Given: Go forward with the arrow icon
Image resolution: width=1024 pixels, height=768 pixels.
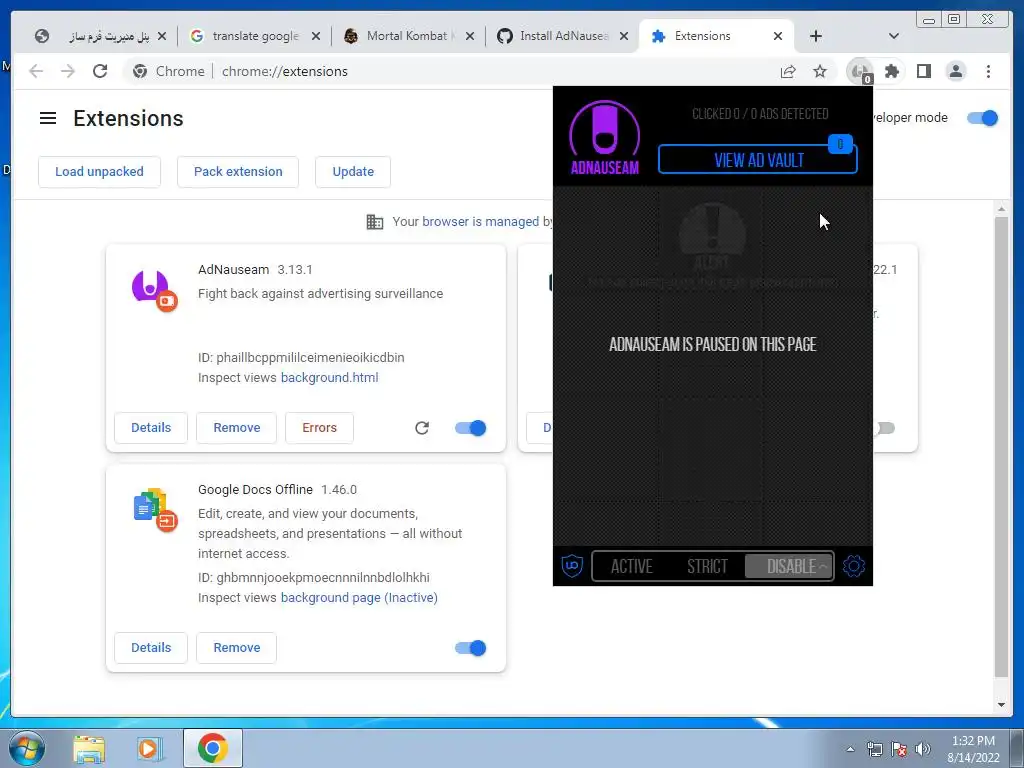Looking at the screenshot, I should (x=68, y=71).
